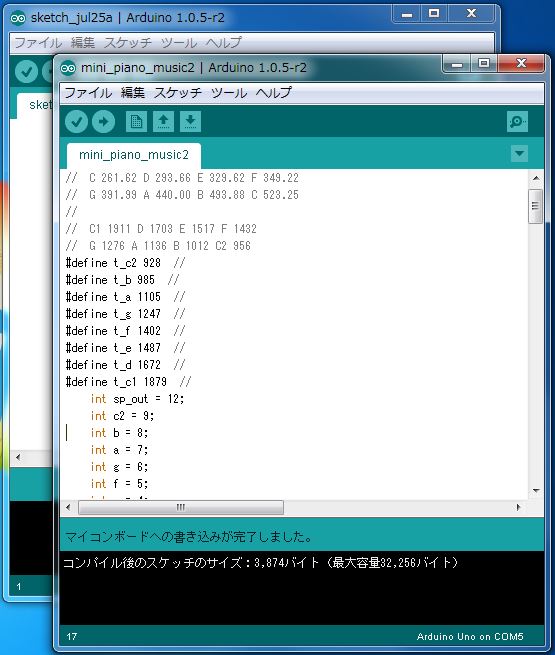555x655 pixels.
Task: Click the horizontal scrollbar thumb in code editor
Action: pos(181,507)
